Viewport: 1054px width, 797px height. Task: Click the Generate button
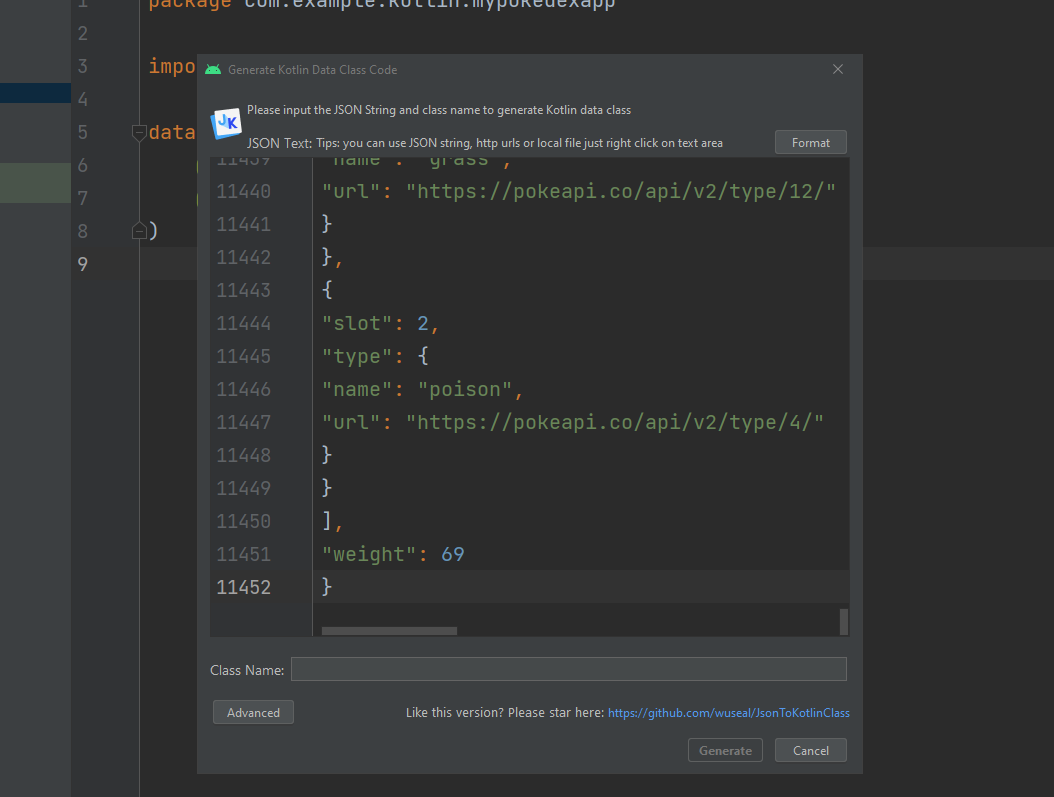point(725,750)
